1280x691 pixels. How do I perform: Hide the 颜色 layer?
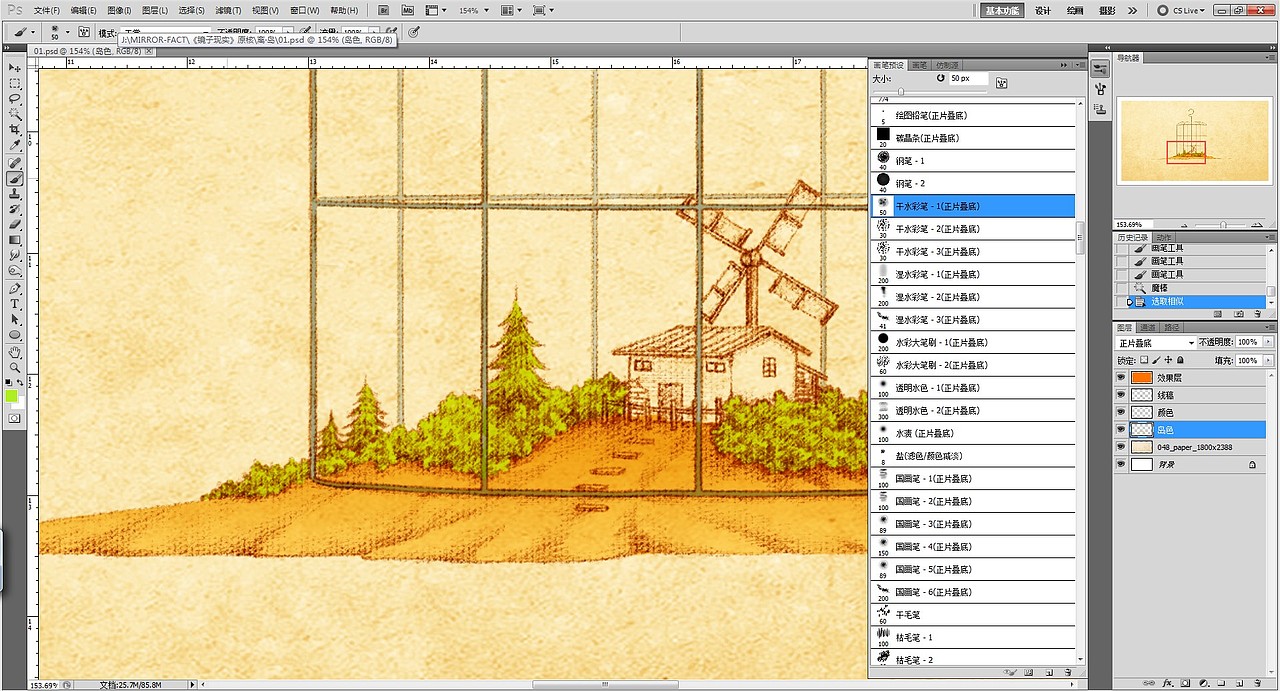pyautogui.click(x=1121, y=412)
